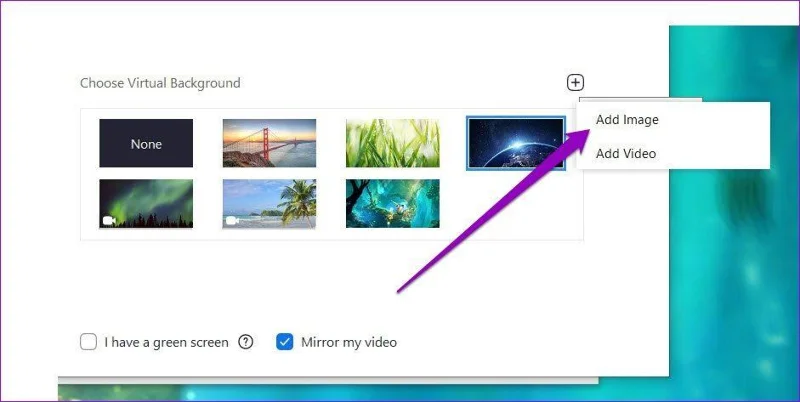Select the Earth from space background
The height and width of the screenshot is (402, 800).
pyautogui.click(x=516, y=143)
